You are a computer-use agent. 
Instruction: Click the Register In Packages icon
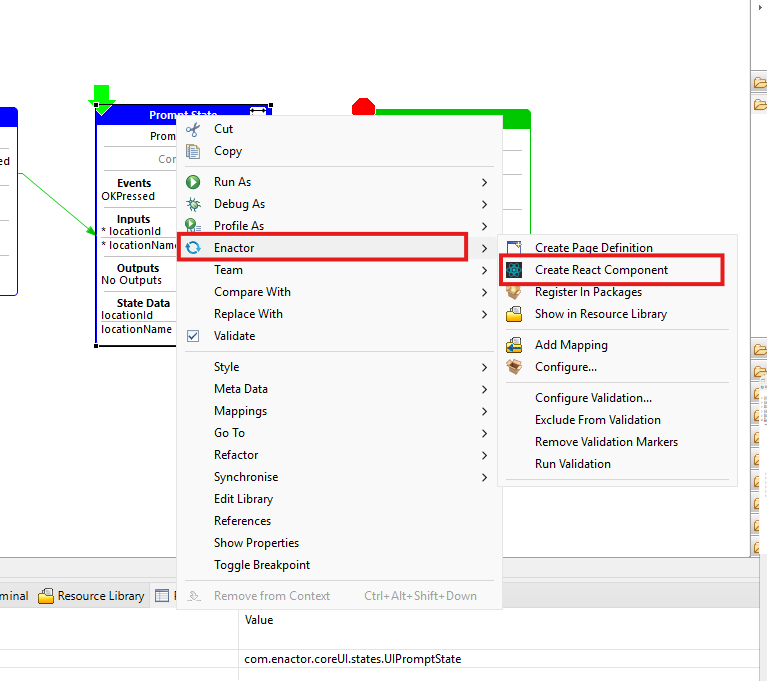pos(515,292)
